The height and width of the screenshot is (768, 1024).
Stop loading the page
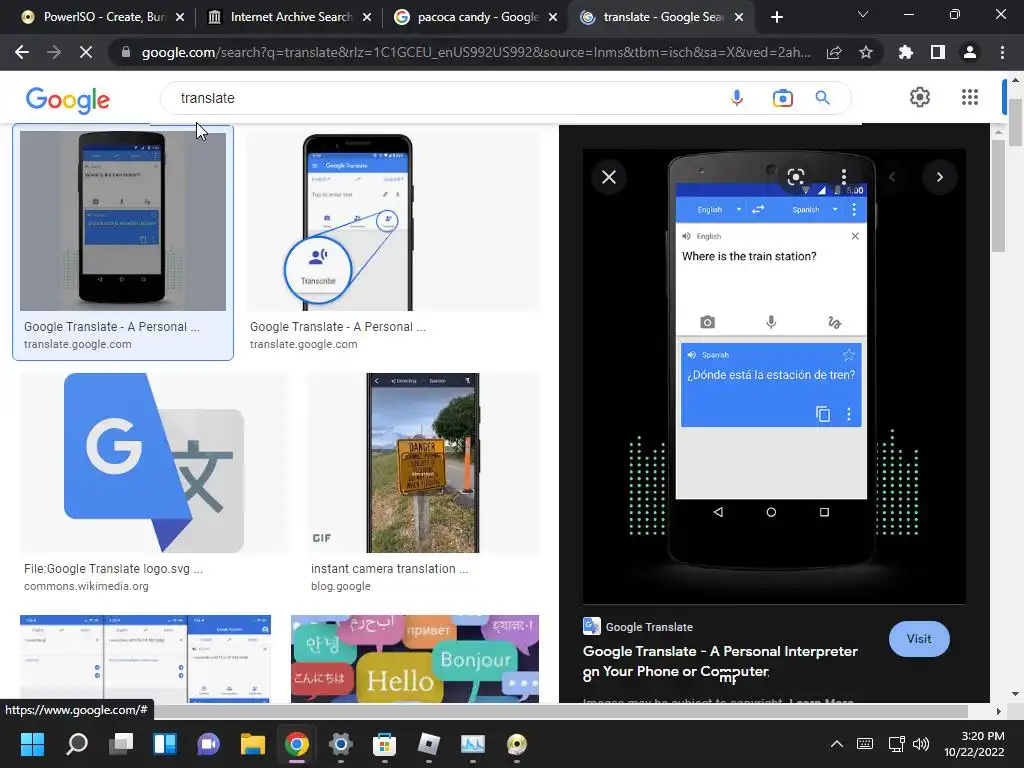(x=86, y=52)
